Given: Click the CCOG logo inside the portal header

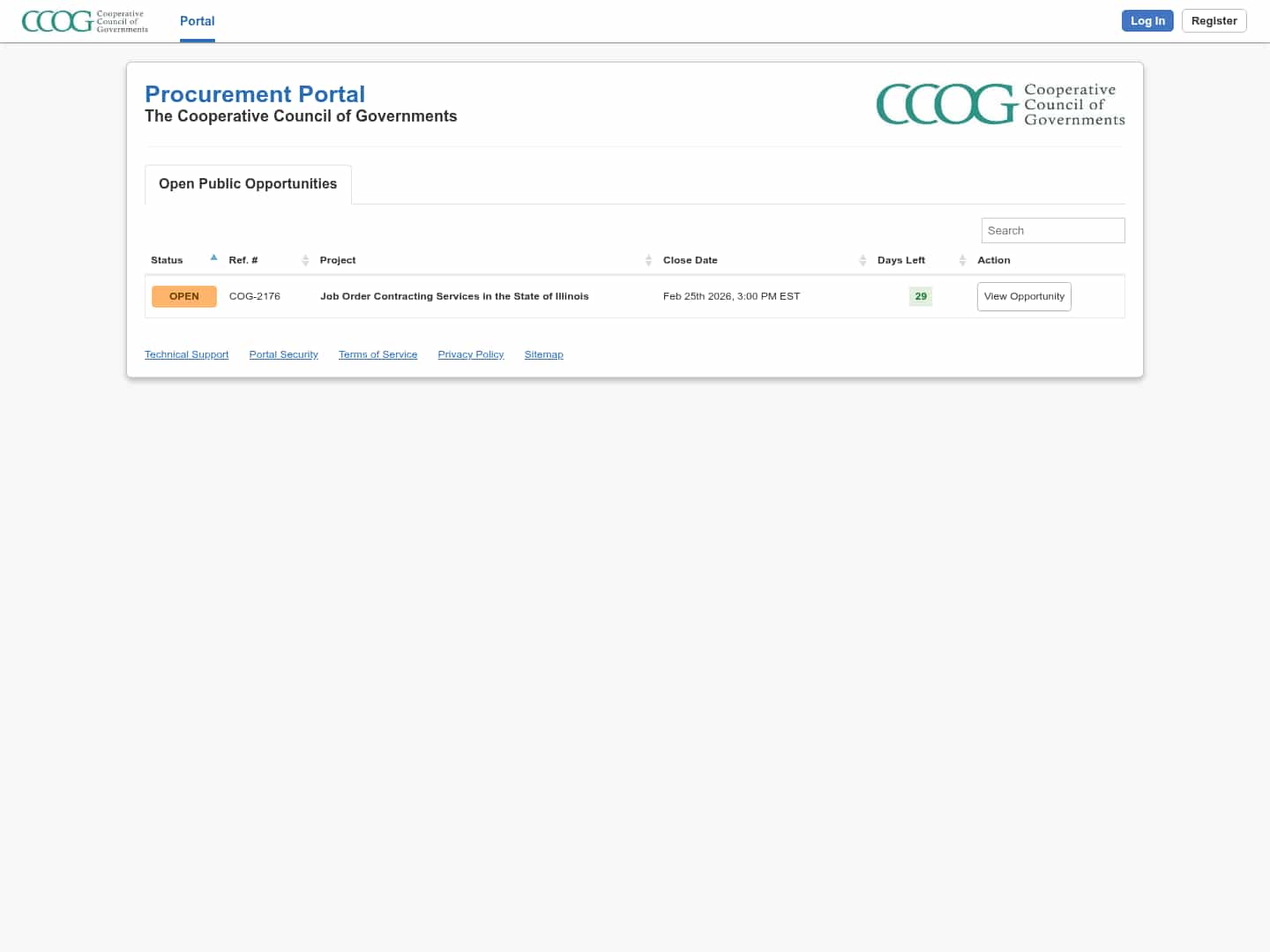Looking at the screenshot, I should [x=1000, y=104].
